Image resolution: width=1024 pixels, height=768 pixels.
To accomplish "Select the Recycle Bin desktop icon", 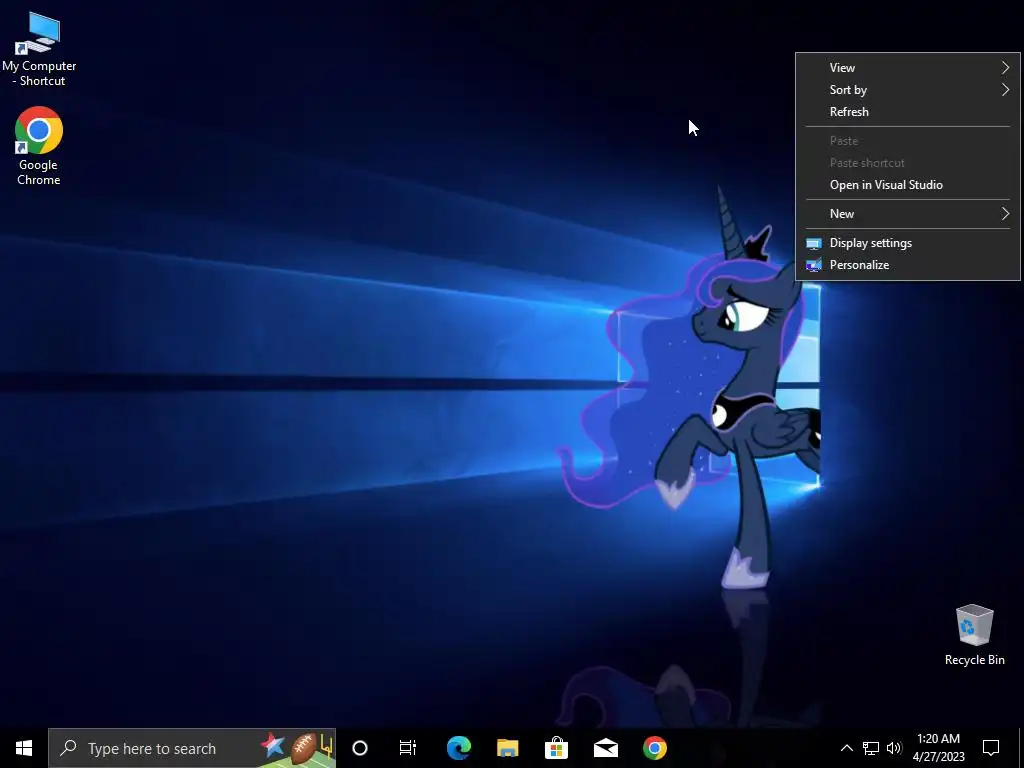I will 974,635.
